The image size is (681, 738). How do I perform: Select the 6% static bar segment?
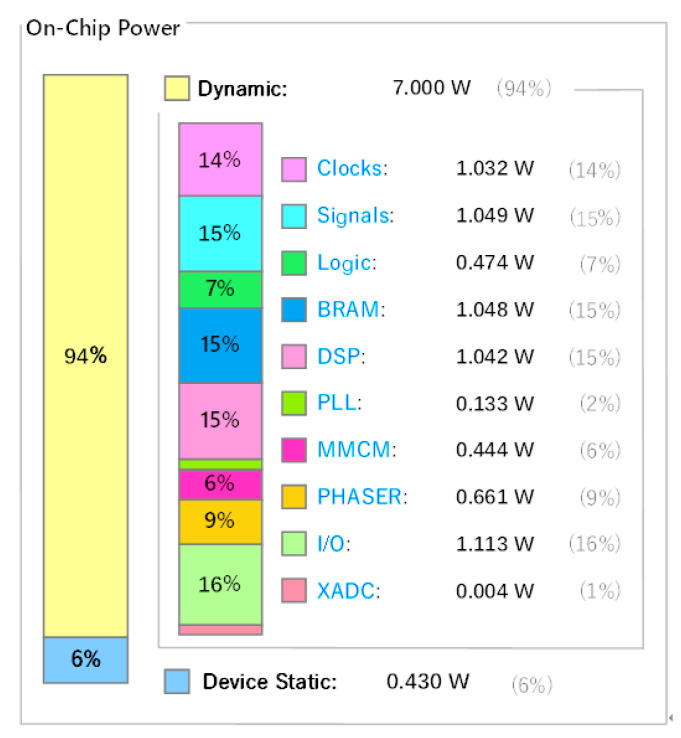(x=86, y=660)
